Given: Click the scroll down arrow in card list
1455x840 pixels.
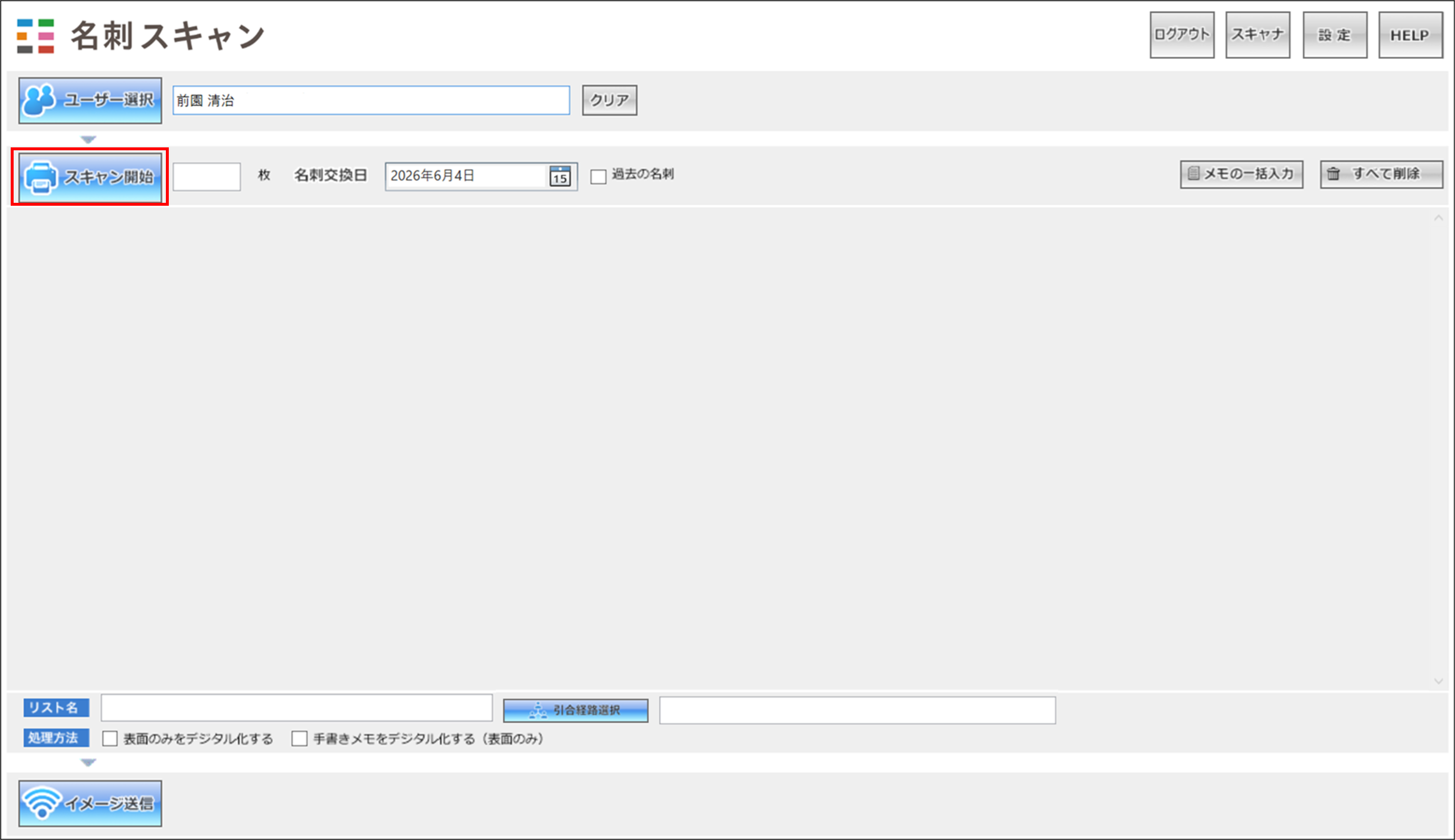Looking at the screenshot, I should point(1438,681).
